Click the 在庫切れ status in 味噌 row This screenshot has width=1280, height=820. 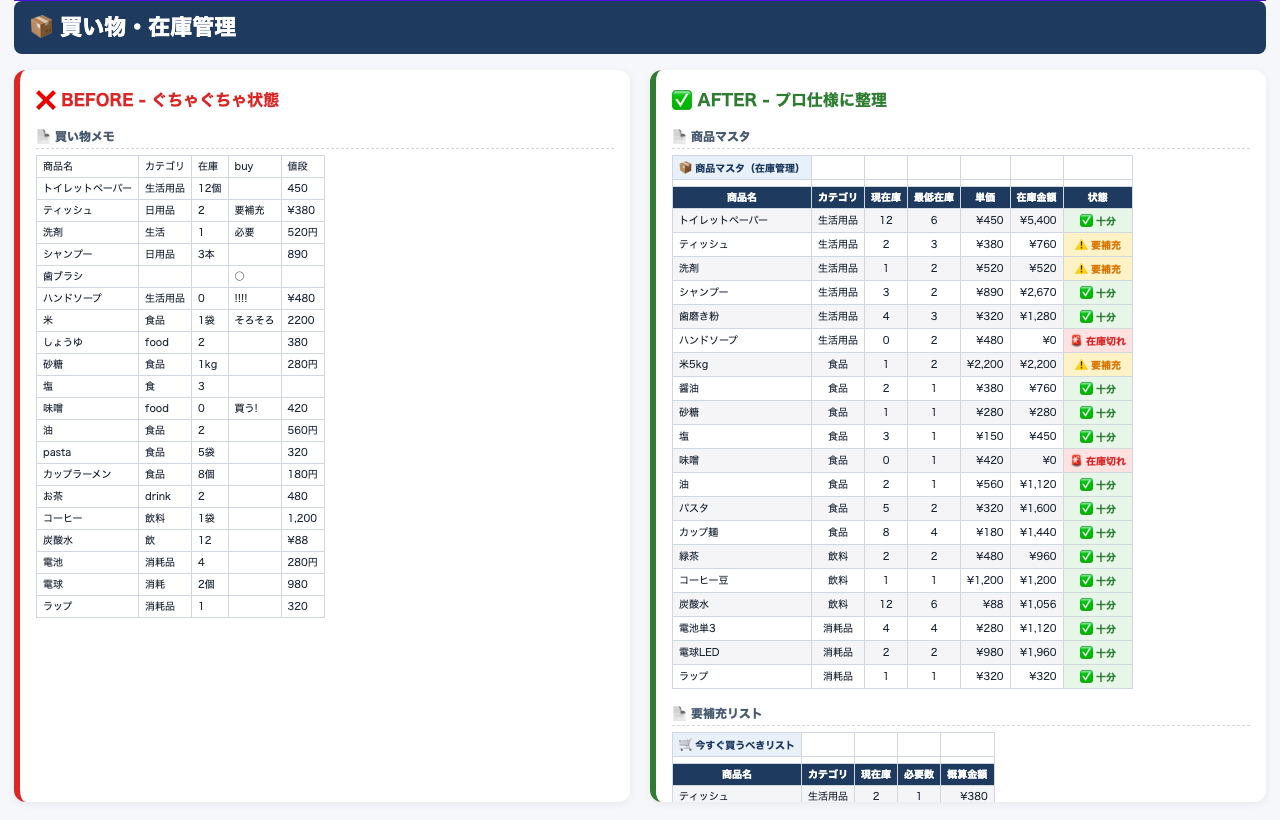pyautogui.click(x=1098, y=461)
